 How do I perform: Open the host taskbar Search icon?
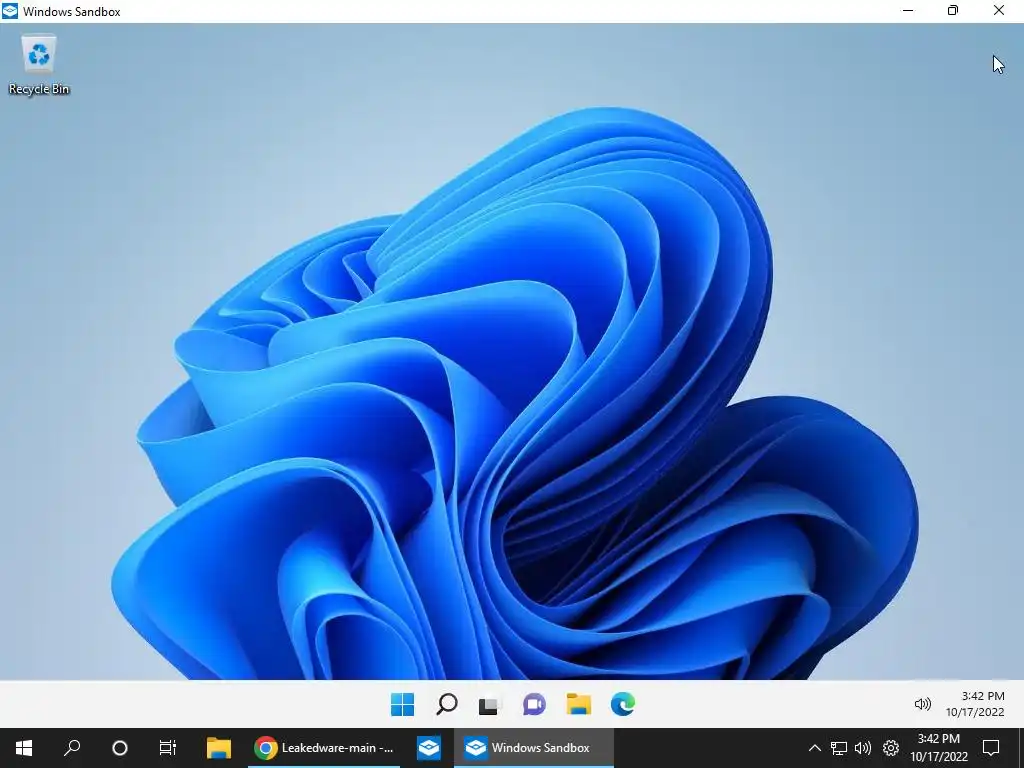coord(72,748)
